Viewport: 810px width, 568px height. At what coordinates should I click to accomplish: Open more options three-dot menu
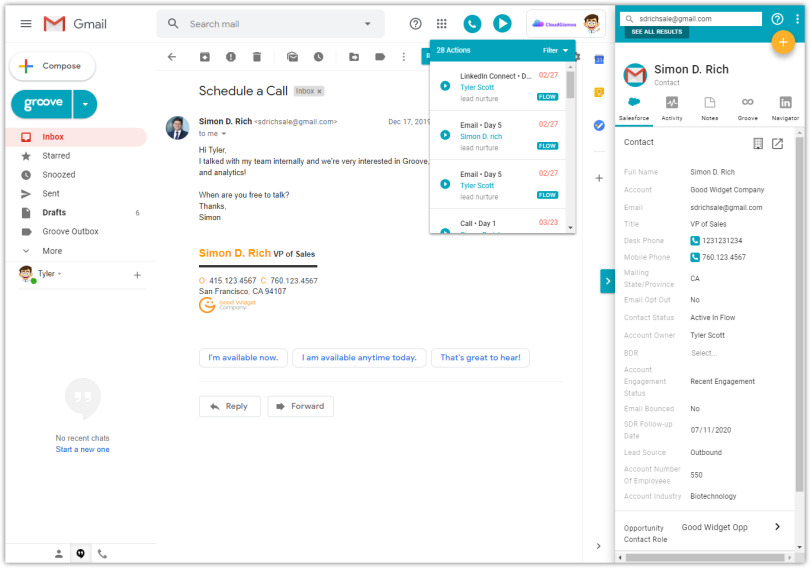click(404, 57)
